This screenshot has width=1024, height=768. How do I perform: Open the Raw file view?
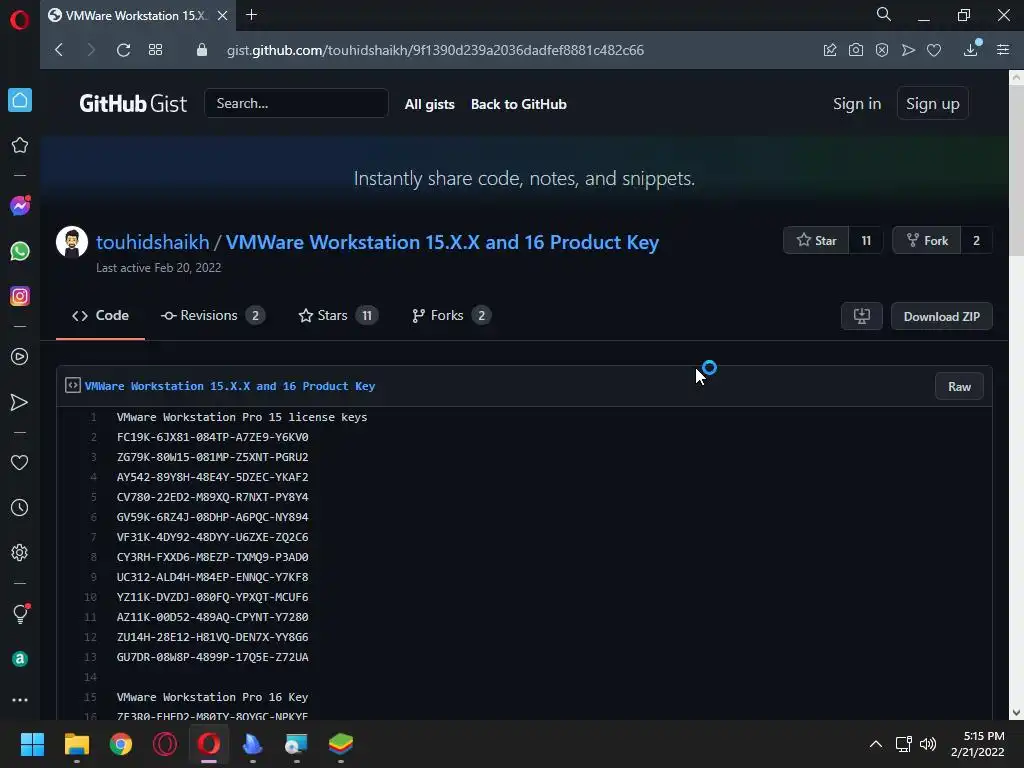click(x=959, y=387)
